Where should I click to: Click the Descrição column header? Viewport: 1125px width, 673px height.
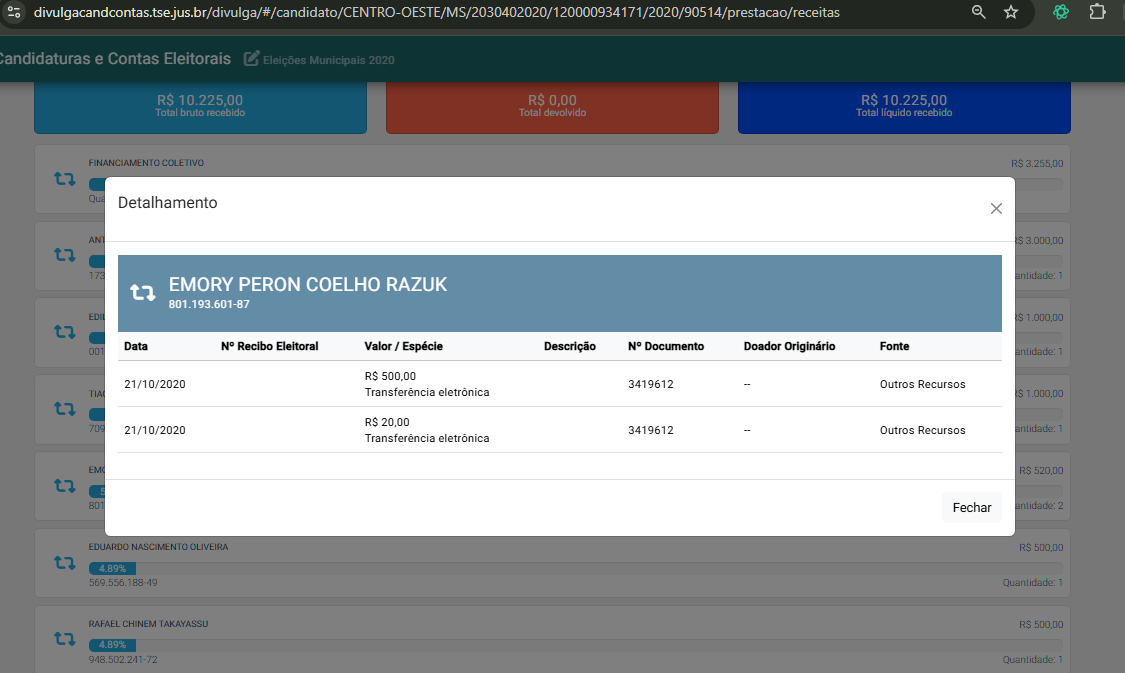(x=570, y=346)
